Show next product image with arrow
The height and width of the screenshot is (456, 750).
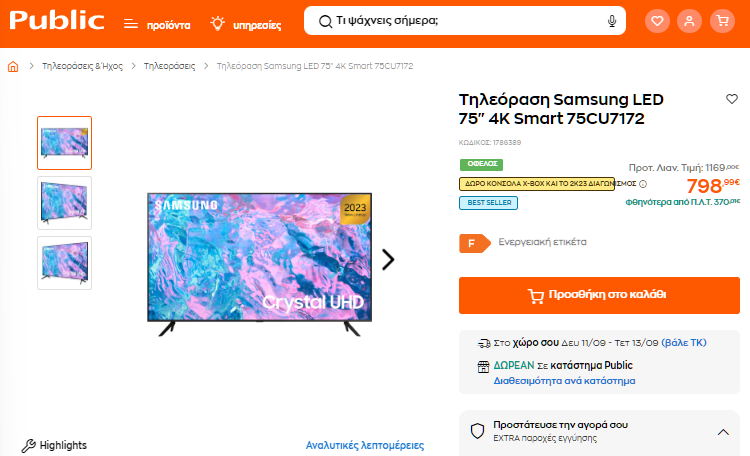coord(388,260)
